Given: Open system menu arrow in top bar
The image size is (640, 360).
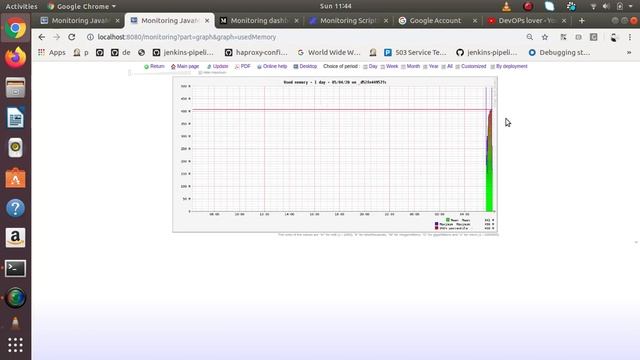Looking at the screenshot, I should coord(630,6).
